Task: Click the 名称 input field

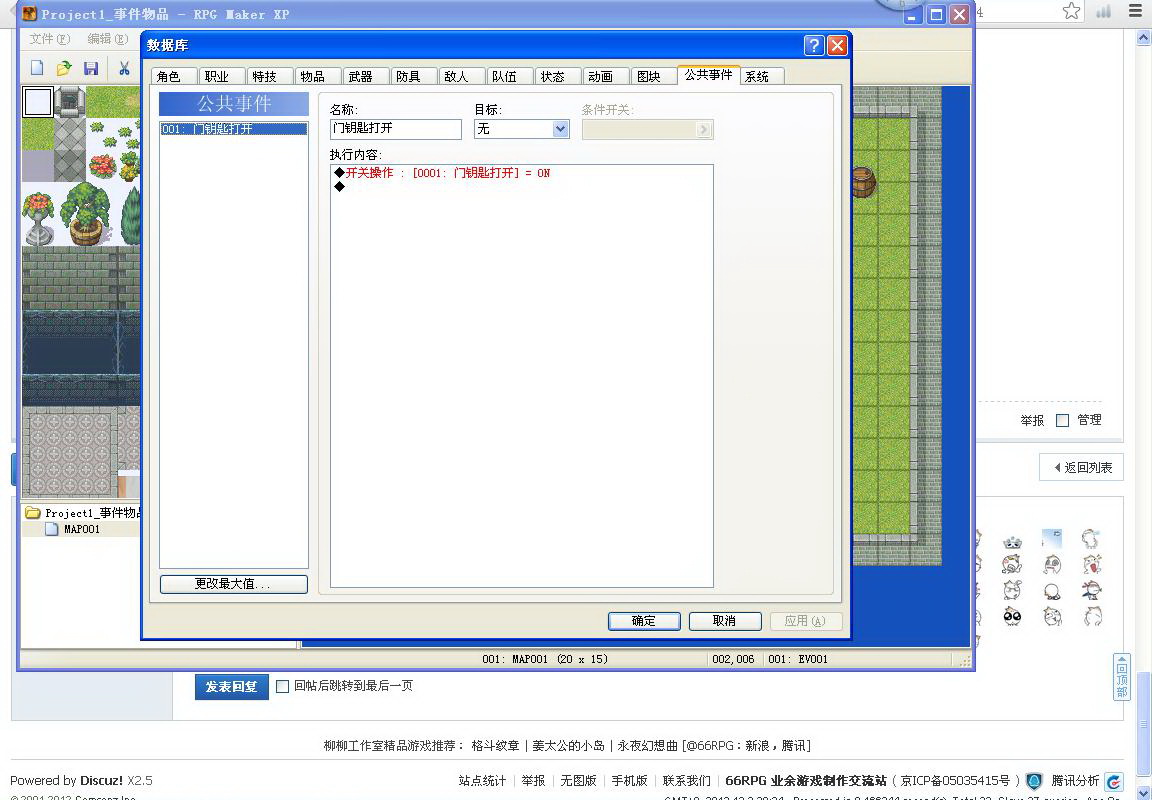Action: pyautogui.click(x=395, y=129)
